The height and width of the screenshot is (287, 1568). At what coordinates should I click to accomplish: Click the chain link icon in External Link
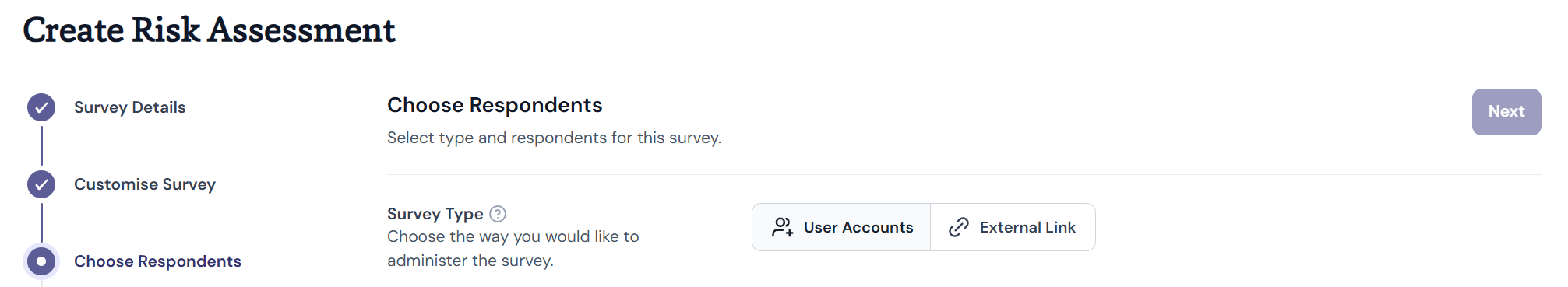tap(959, 227)
